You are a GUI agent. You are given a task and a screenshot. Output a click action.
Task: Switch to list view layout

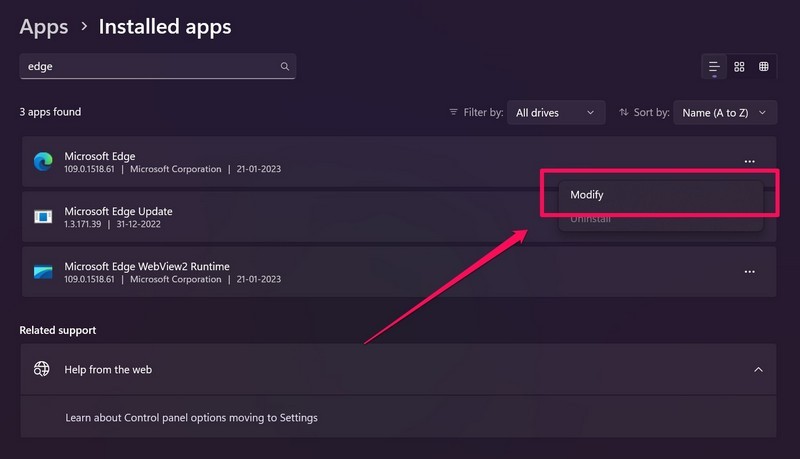coord(714,67)
